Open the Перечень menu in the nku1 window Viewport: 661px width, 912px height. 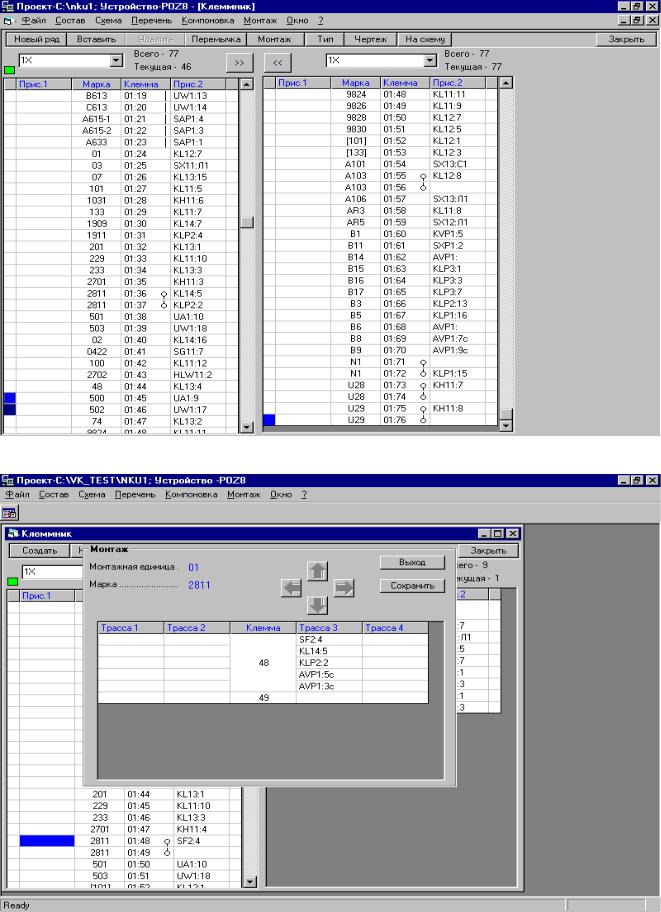[151, 20]
